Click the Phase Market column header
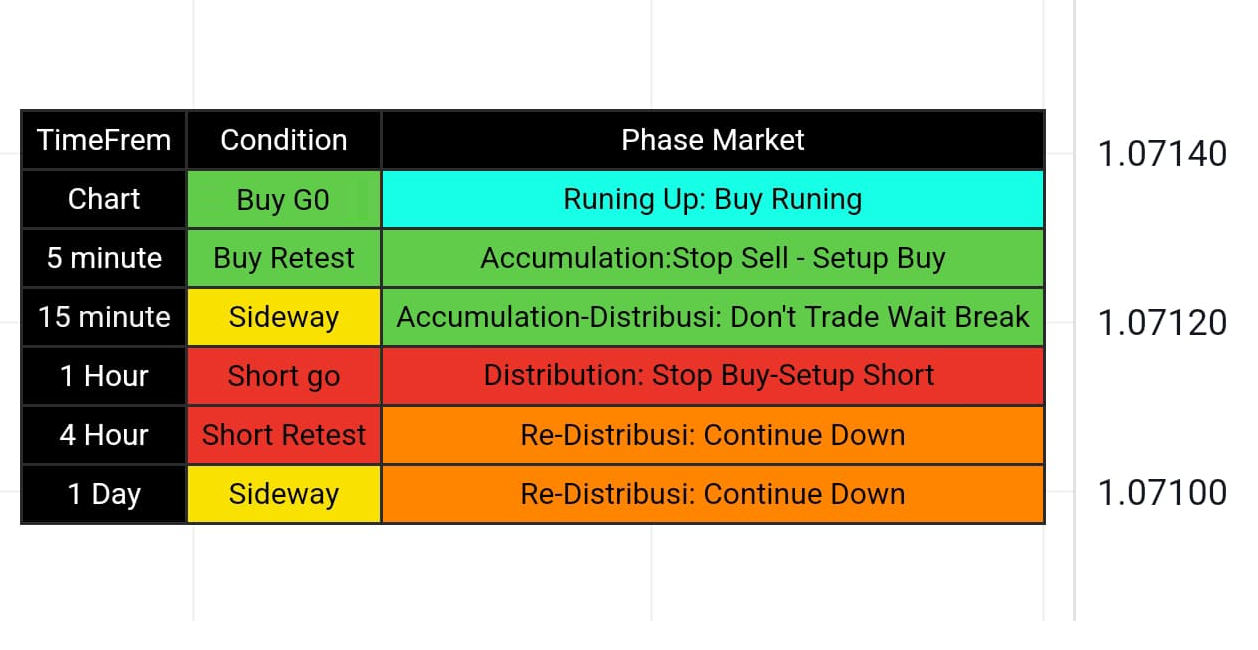The width and height of the screenshot is (1258, 650). (713, 140)
